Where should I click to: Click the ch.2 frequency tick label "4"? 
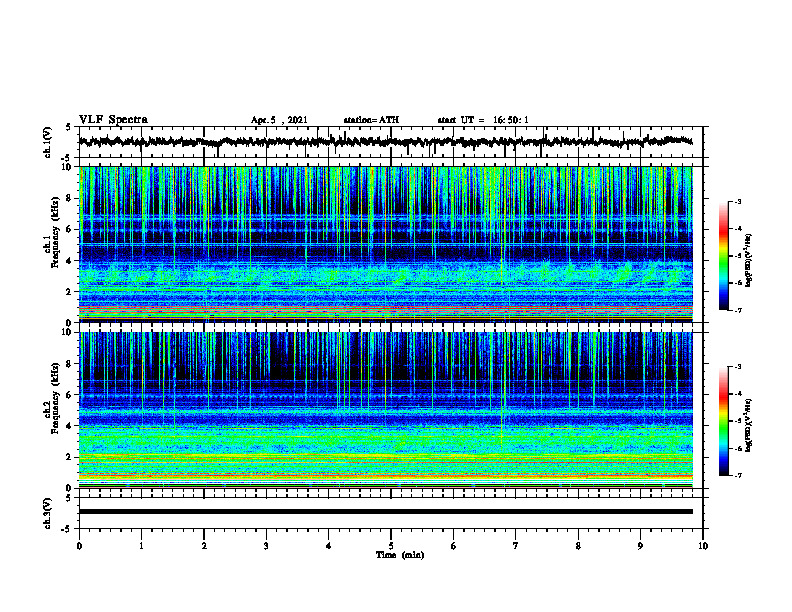[70, 426]
